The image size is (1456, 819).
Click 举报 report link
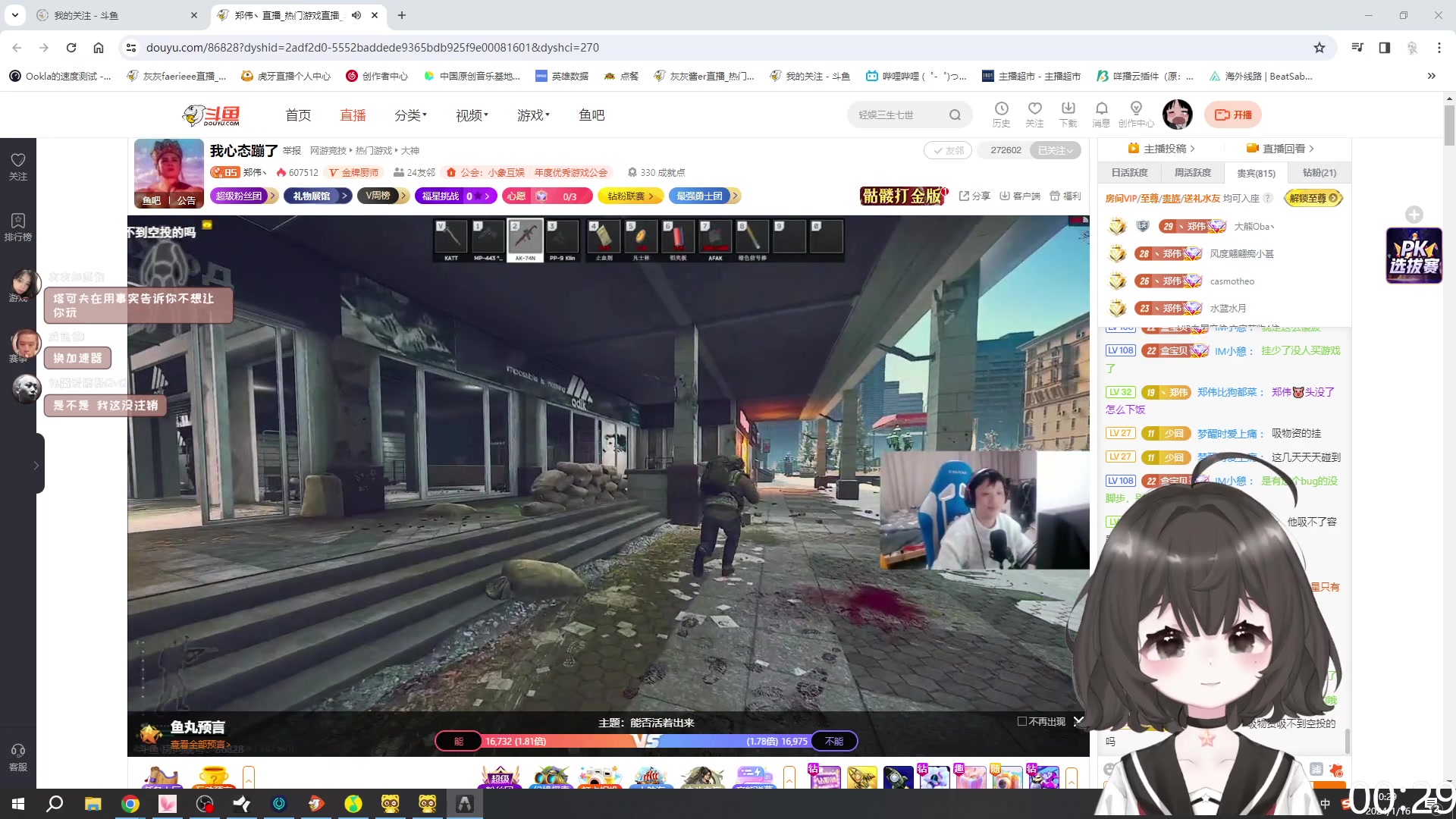292,151
